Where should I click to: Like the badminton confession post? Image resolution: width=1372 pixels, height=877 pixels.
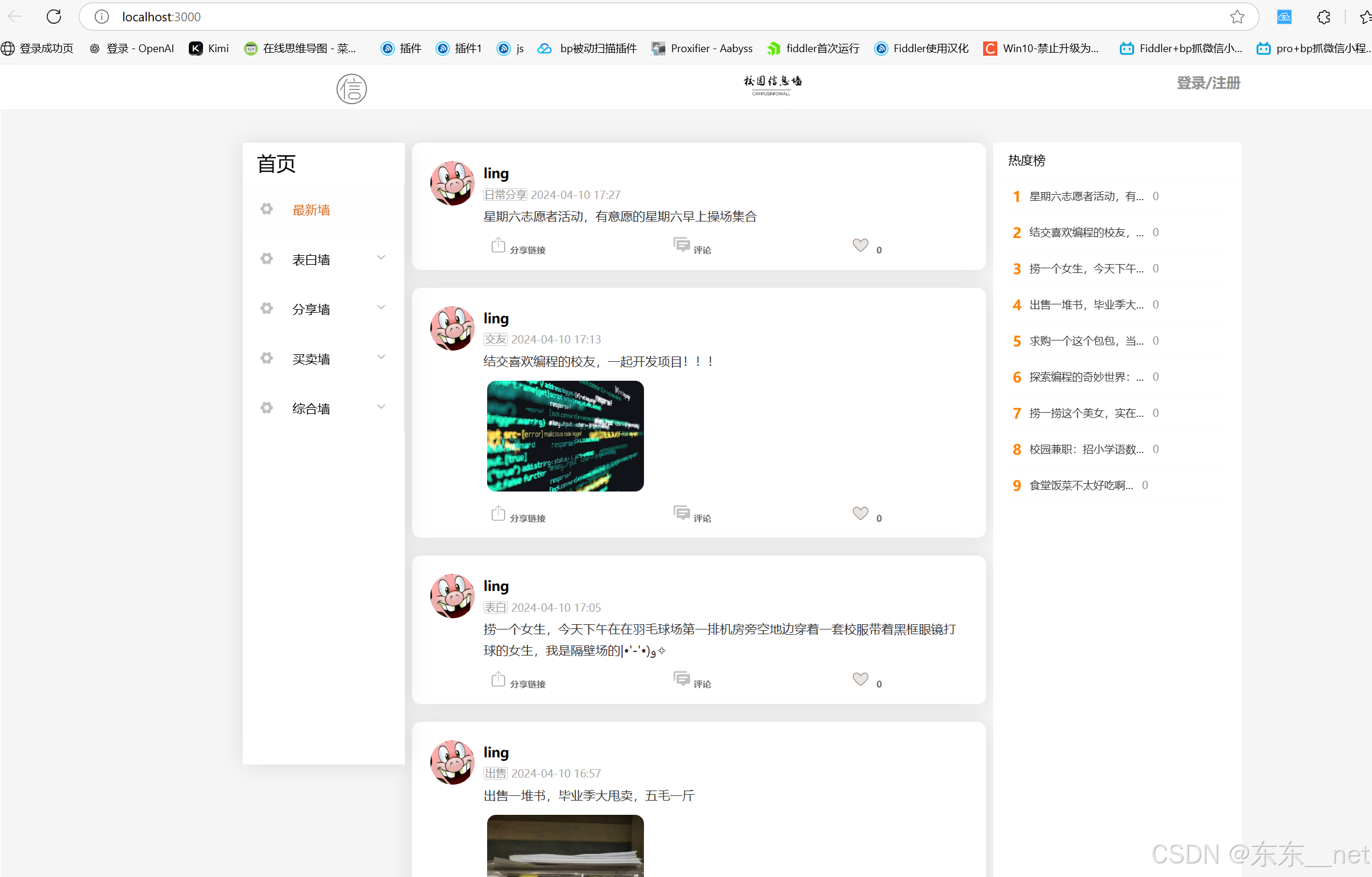(860, 679)
